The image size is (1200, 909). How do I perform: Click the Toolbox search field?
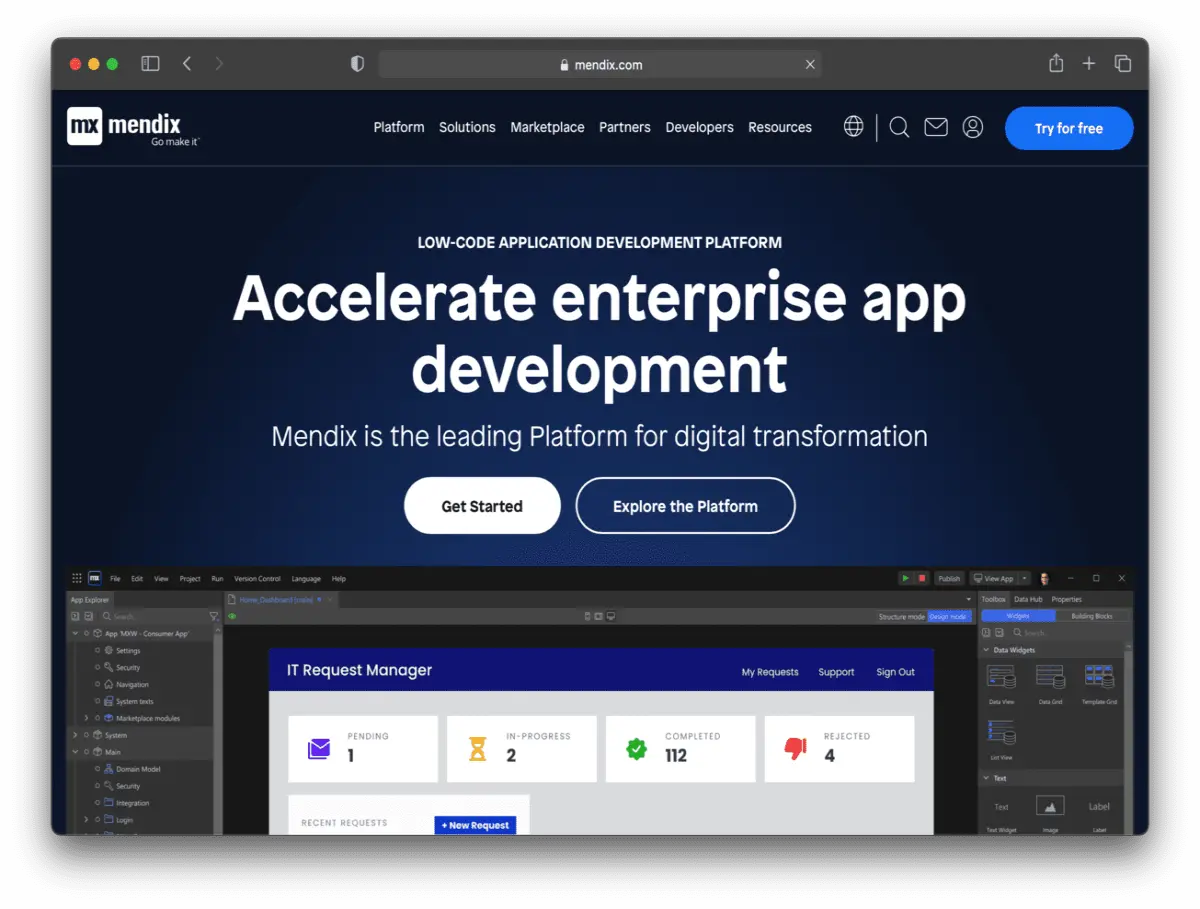(x=1068, y=632)
